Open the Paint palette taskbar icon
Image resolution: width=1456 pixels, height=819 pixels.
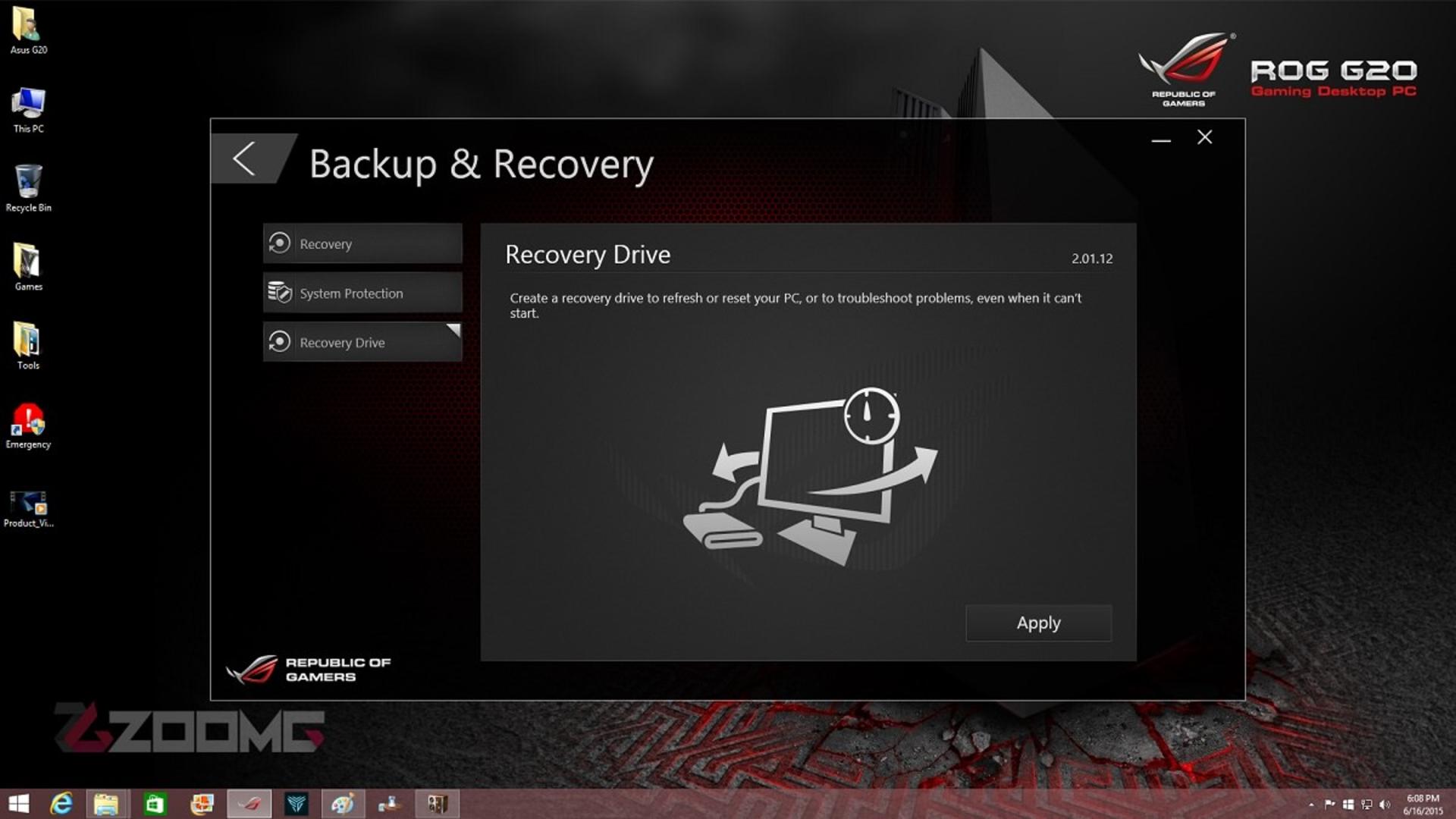343,804
